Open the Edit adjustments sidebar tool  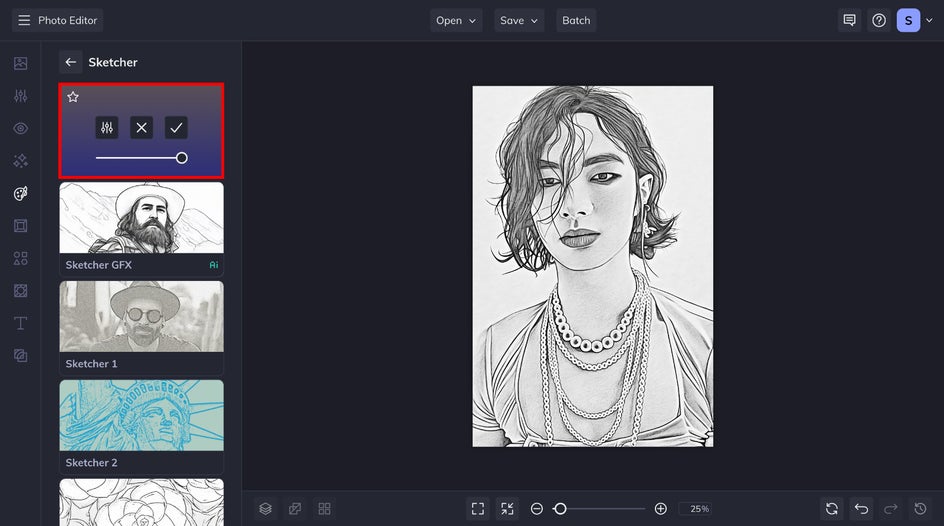(x=20, y=96)
